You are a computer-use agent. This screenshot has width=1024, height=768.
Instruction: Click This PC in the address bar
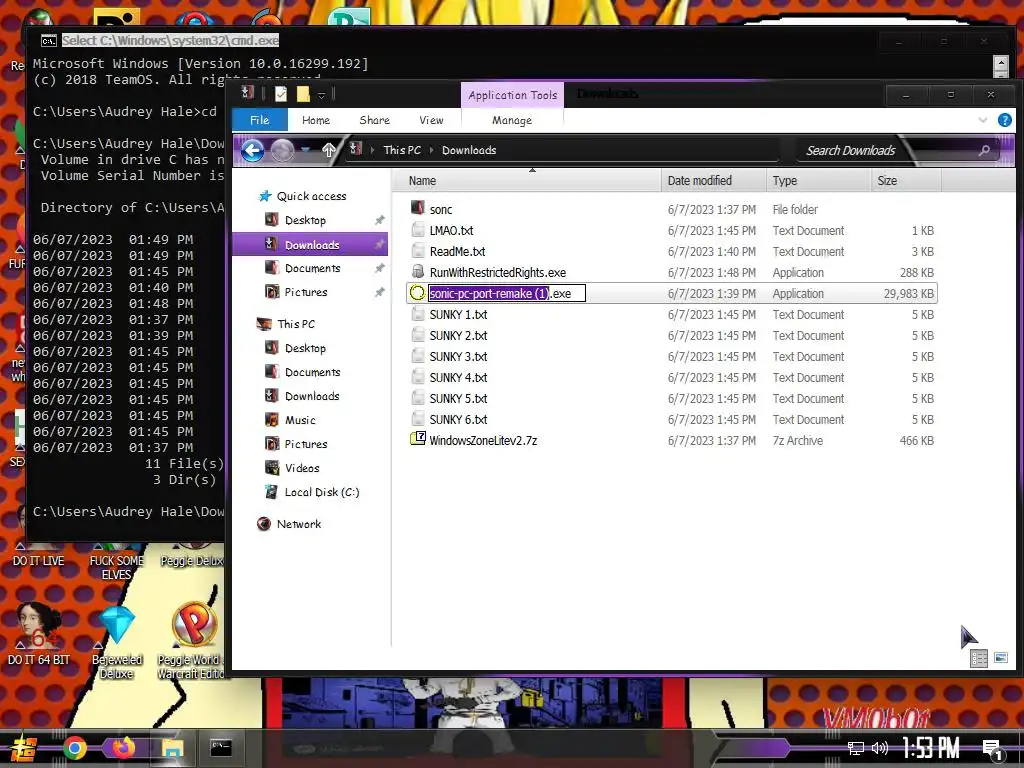402,150
